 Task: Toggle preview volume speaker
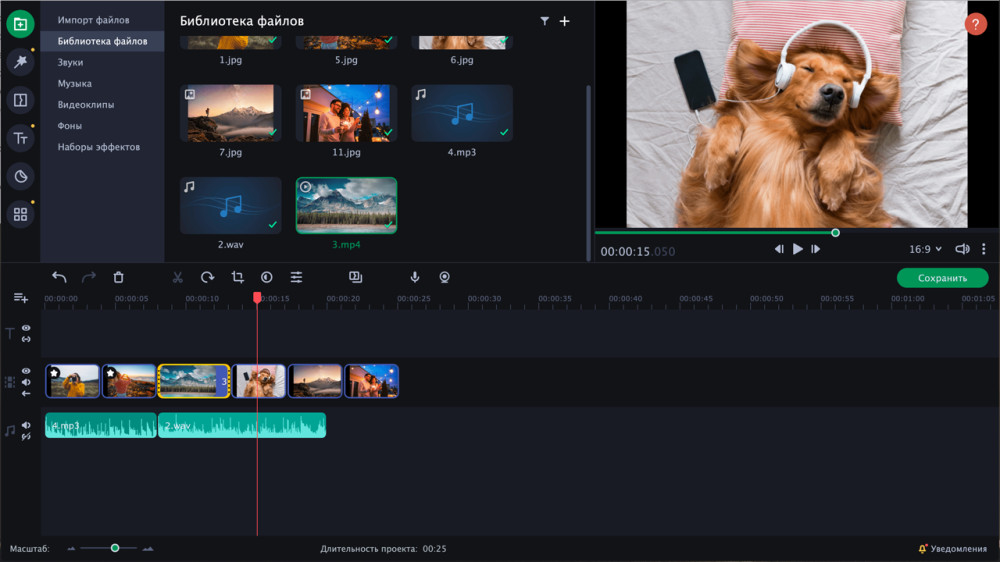(962, 249)
